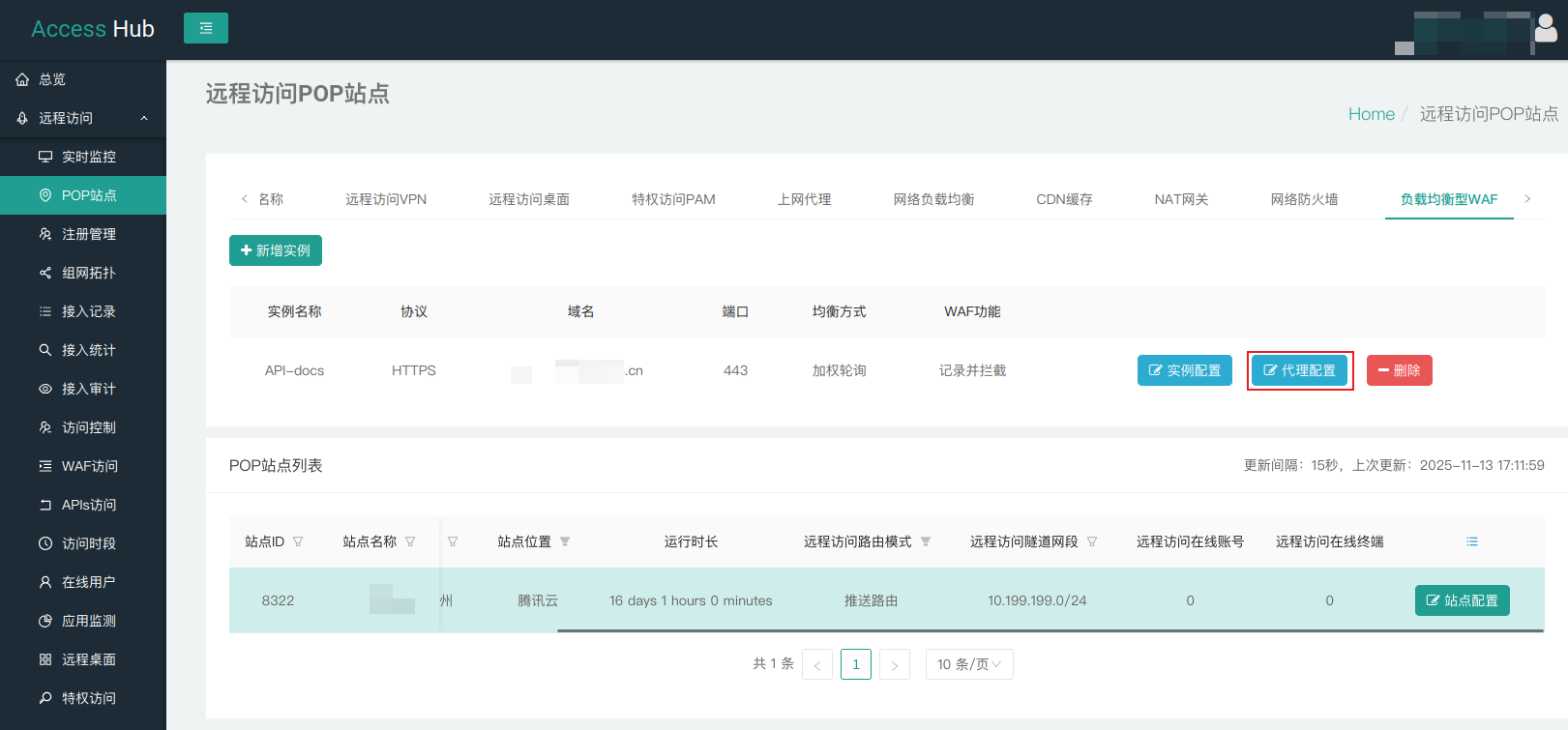
Task: Open the 10 条/页 page size dropdown
Action: point(969,664)
